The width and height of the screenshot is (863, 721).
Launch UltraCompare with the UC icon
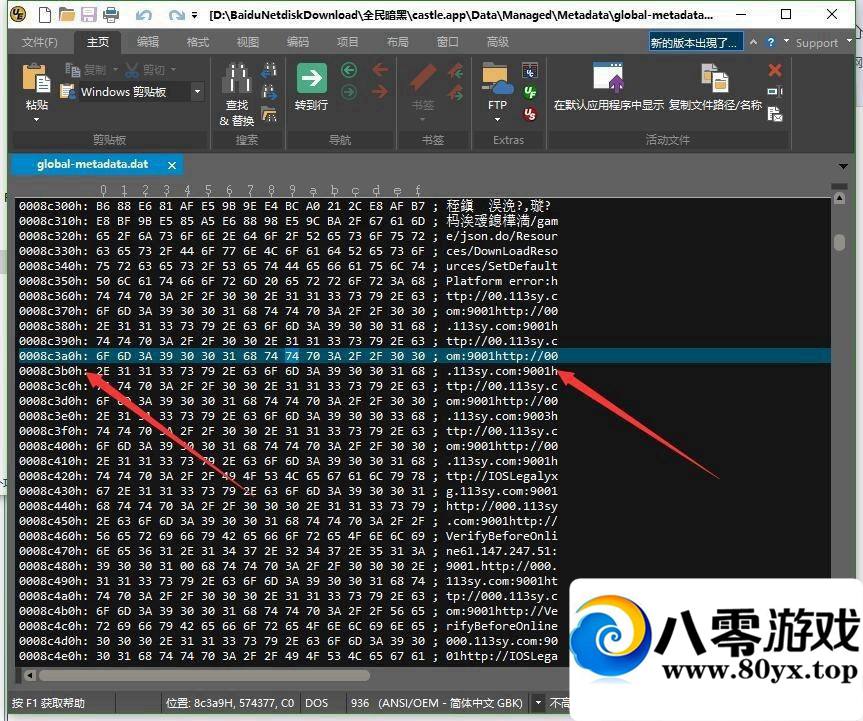point(530,70)
